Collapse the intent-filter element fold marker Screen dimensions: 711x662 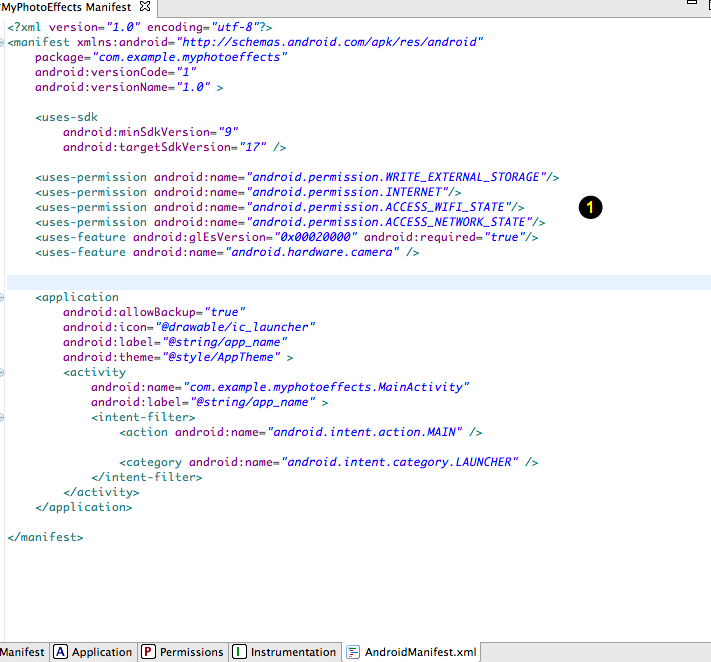(x=2, y=418)
